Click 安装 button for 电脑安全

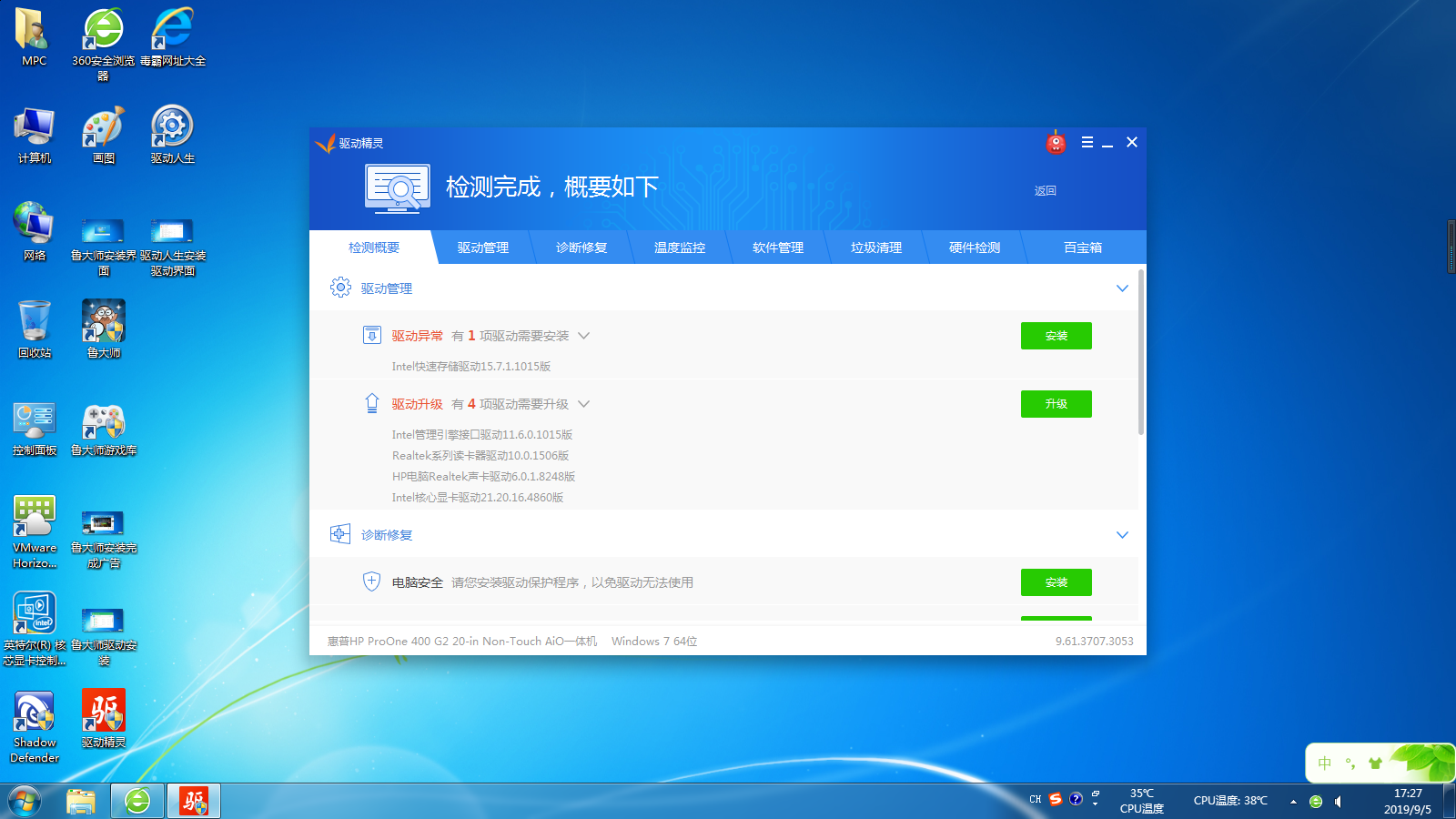(1056, 582)
